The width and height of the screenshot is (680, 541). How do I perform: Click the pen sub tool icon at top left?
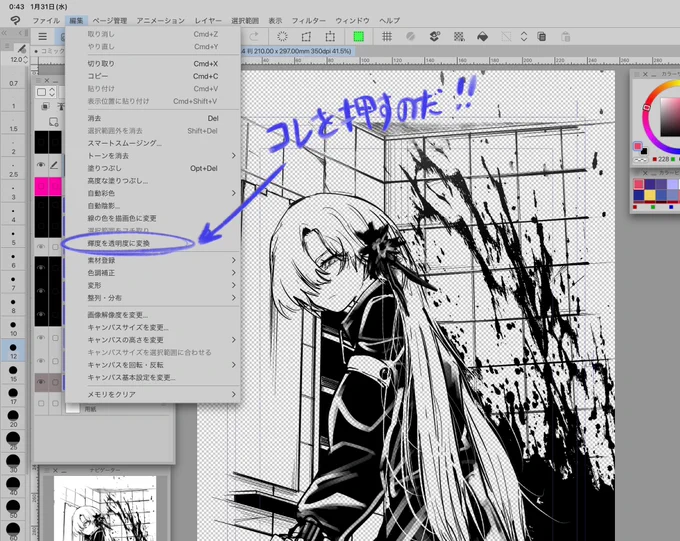tap(22, 48)
